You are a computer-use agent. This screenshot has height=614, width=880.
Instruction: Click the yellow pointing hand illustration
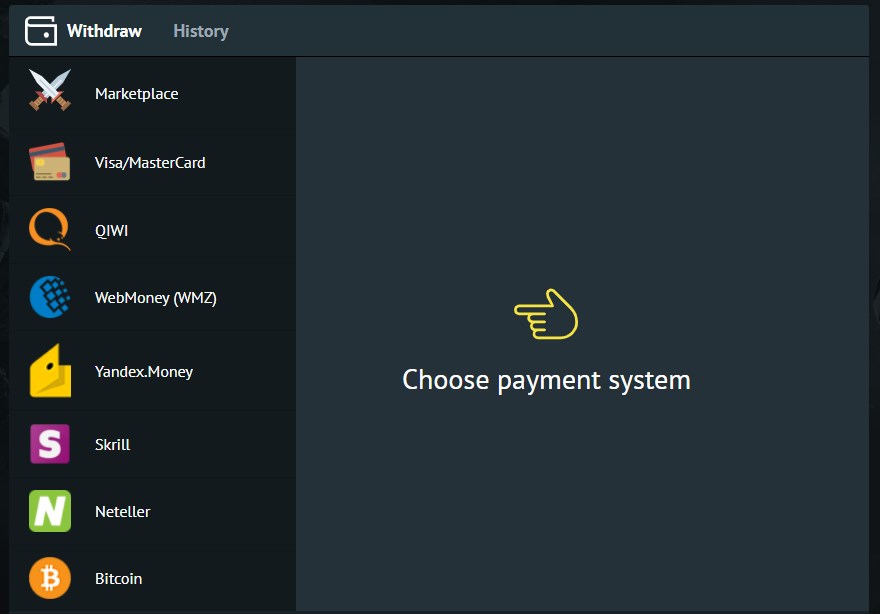click(x=546, y=315)
